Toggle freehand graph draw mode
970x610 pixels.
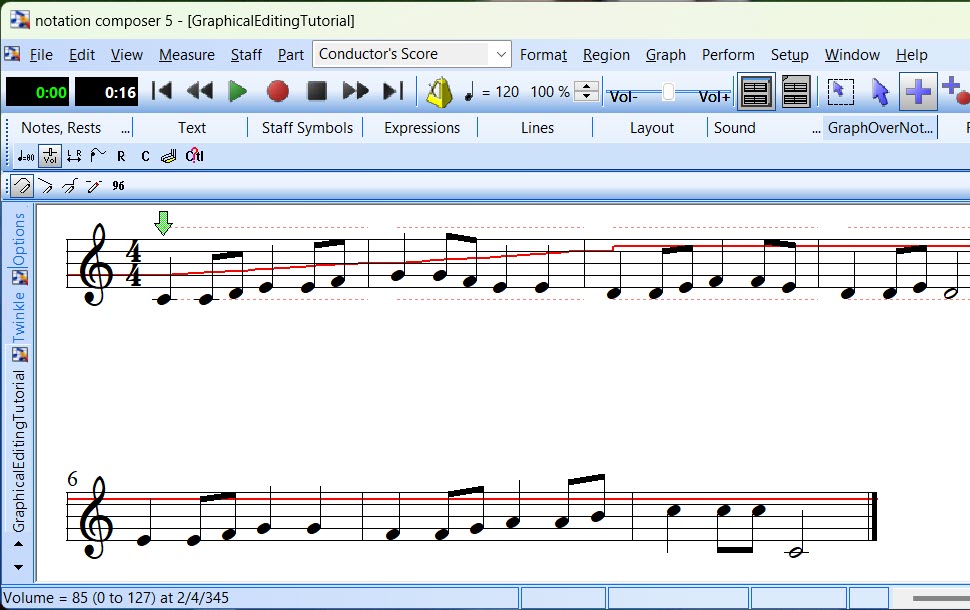(22, 186)
